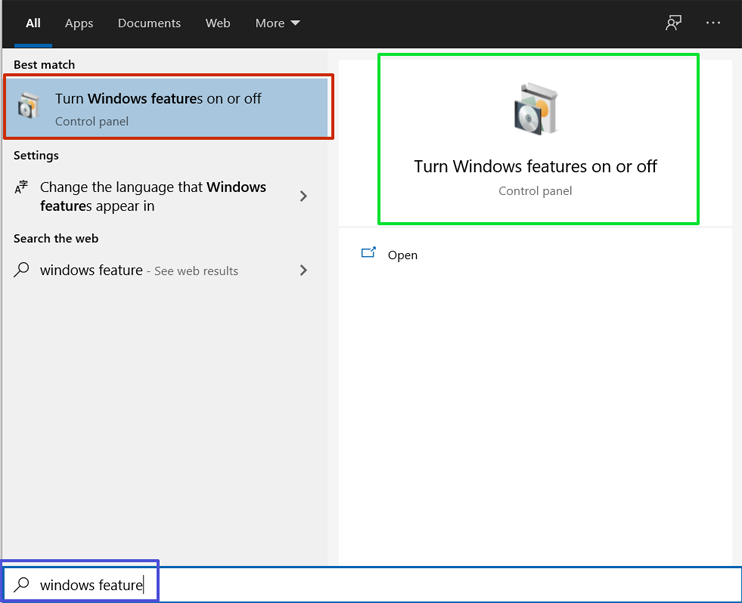Click the Windows features icon in best match
The image size is (742, 603).
[28, 106]
